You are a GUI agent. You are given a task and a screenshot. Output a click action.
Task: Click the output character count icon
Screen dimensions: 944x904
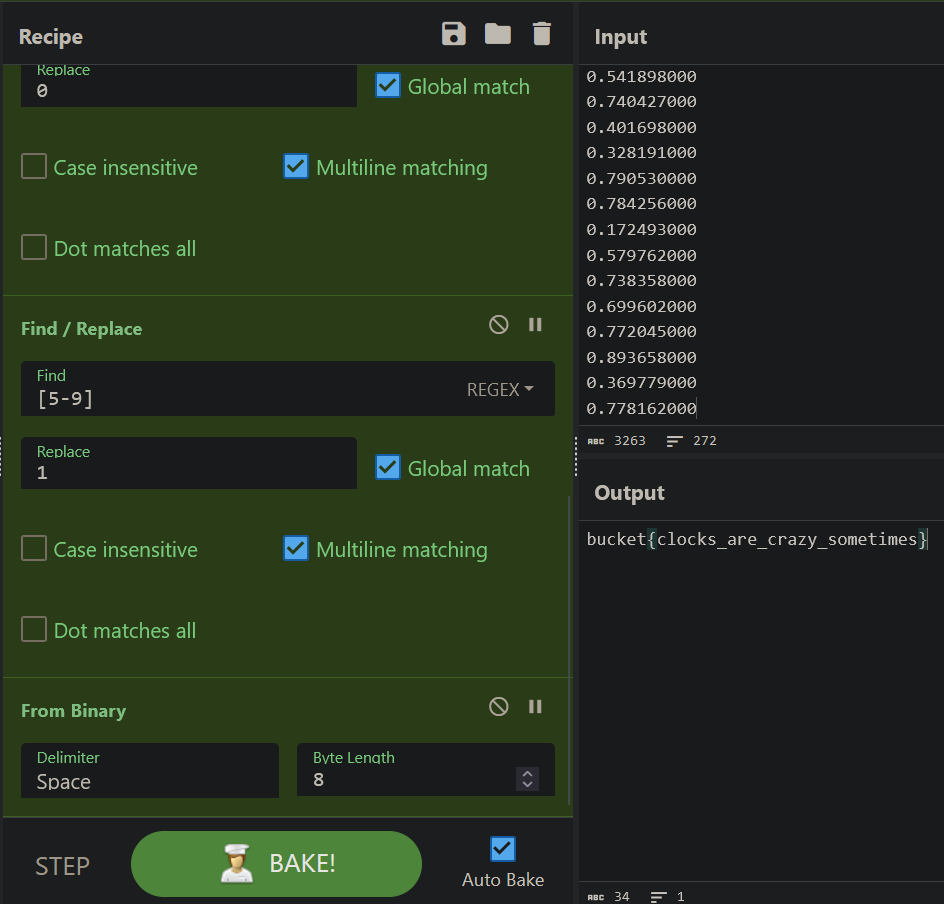[x=596, y=897]
